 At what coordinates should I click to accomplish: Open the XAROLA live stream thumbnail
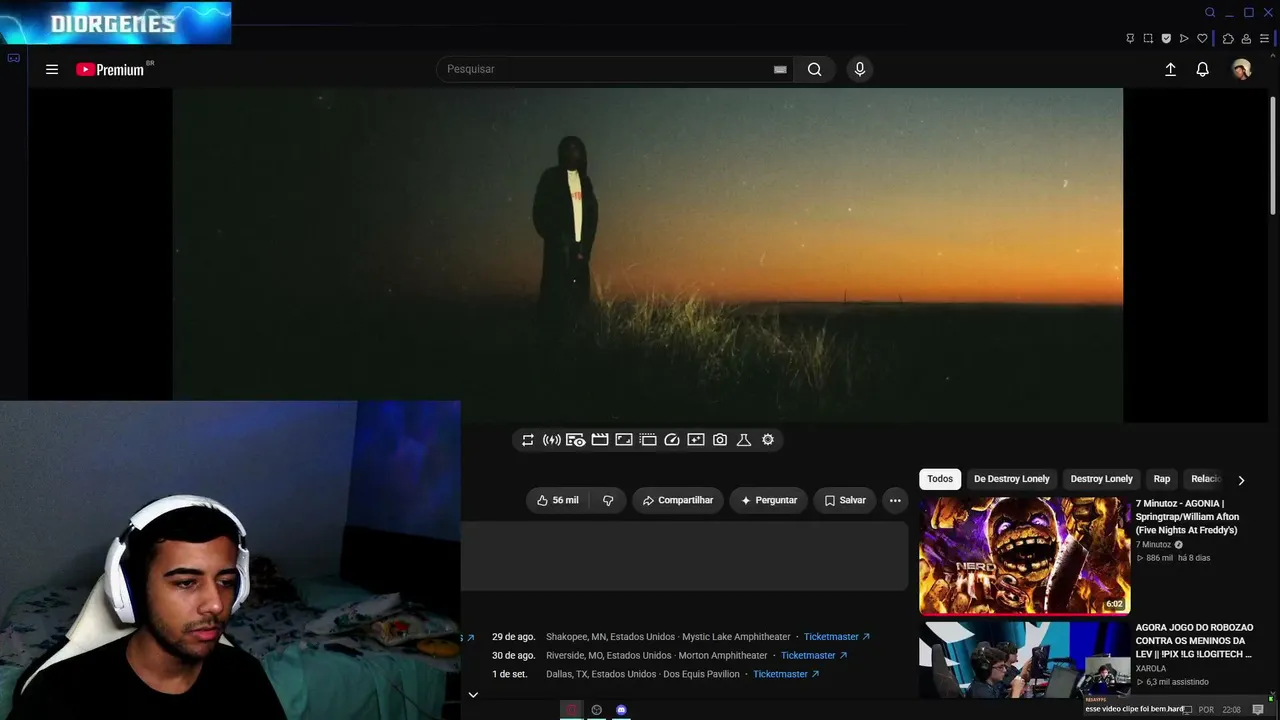1025,660
